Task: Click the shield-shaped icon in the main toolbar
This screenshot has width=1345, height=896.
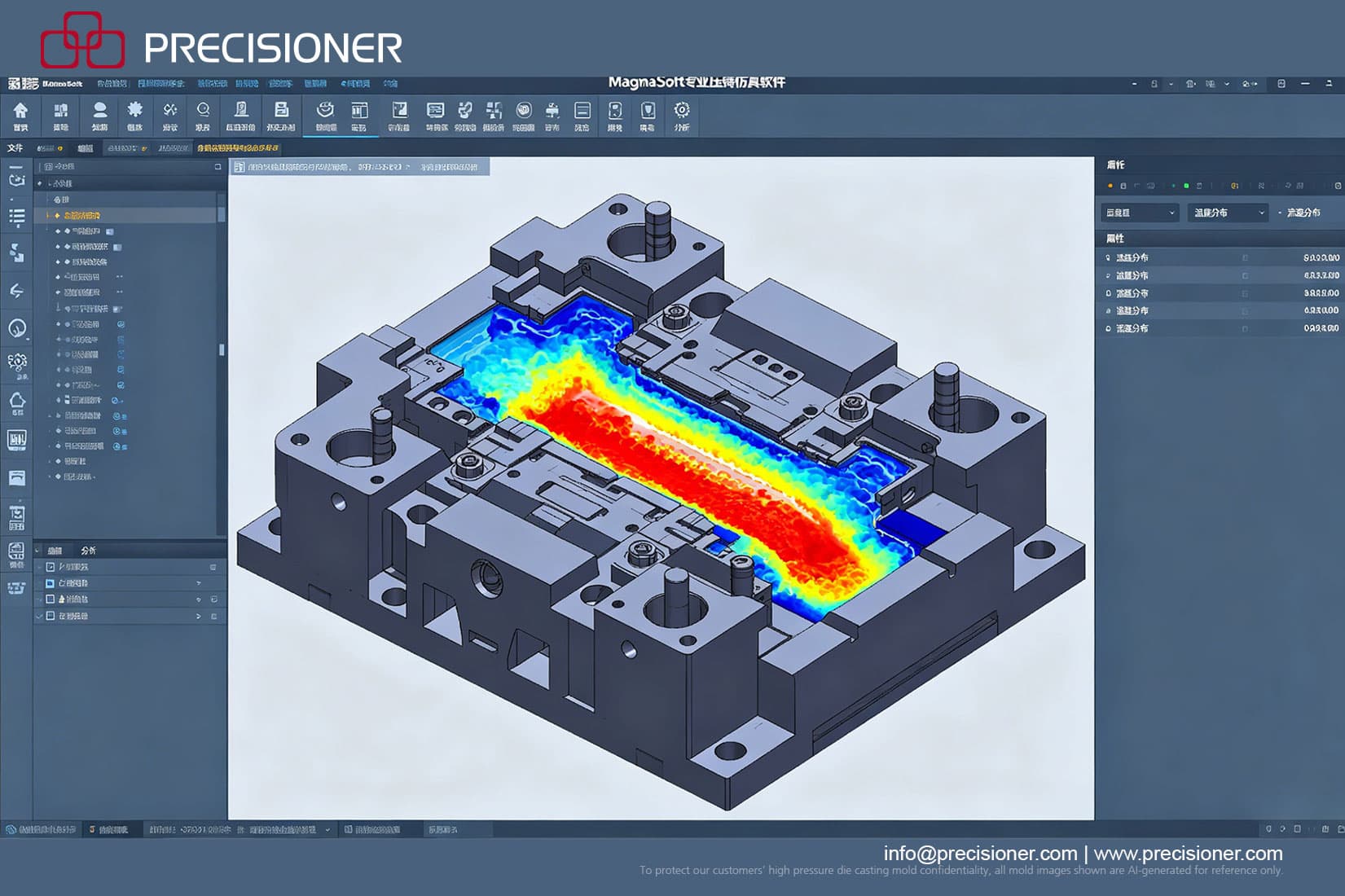Action: tap(648, 110)
